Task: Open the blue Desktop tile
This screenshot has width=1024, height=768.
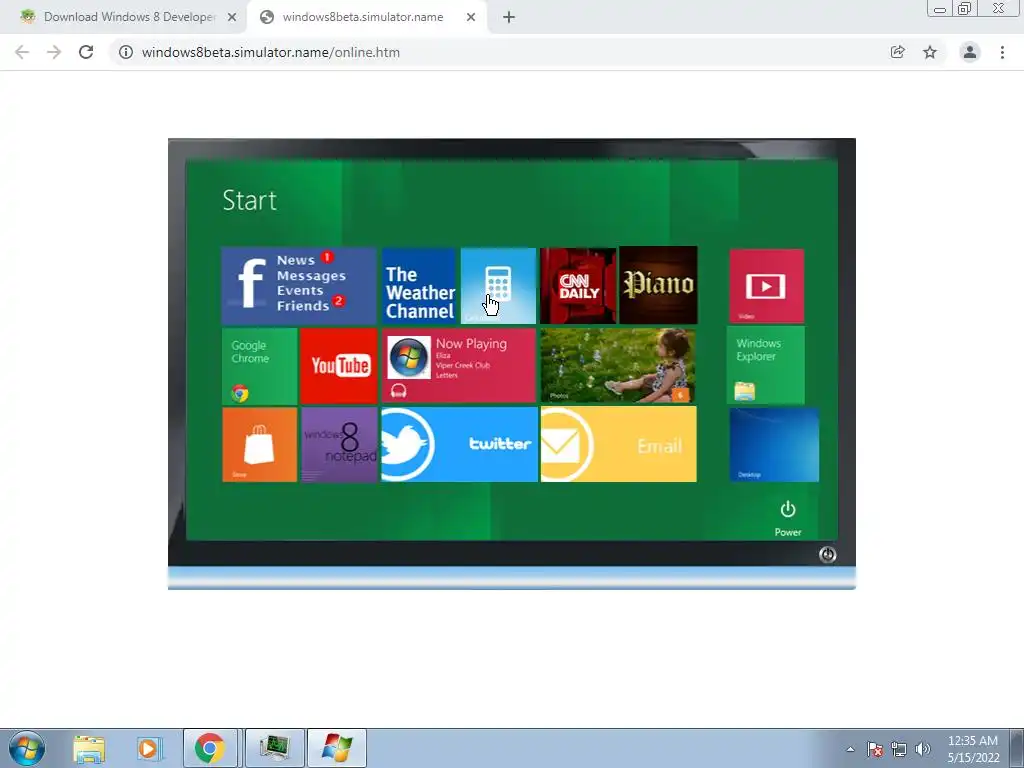Action: [774, 445]
